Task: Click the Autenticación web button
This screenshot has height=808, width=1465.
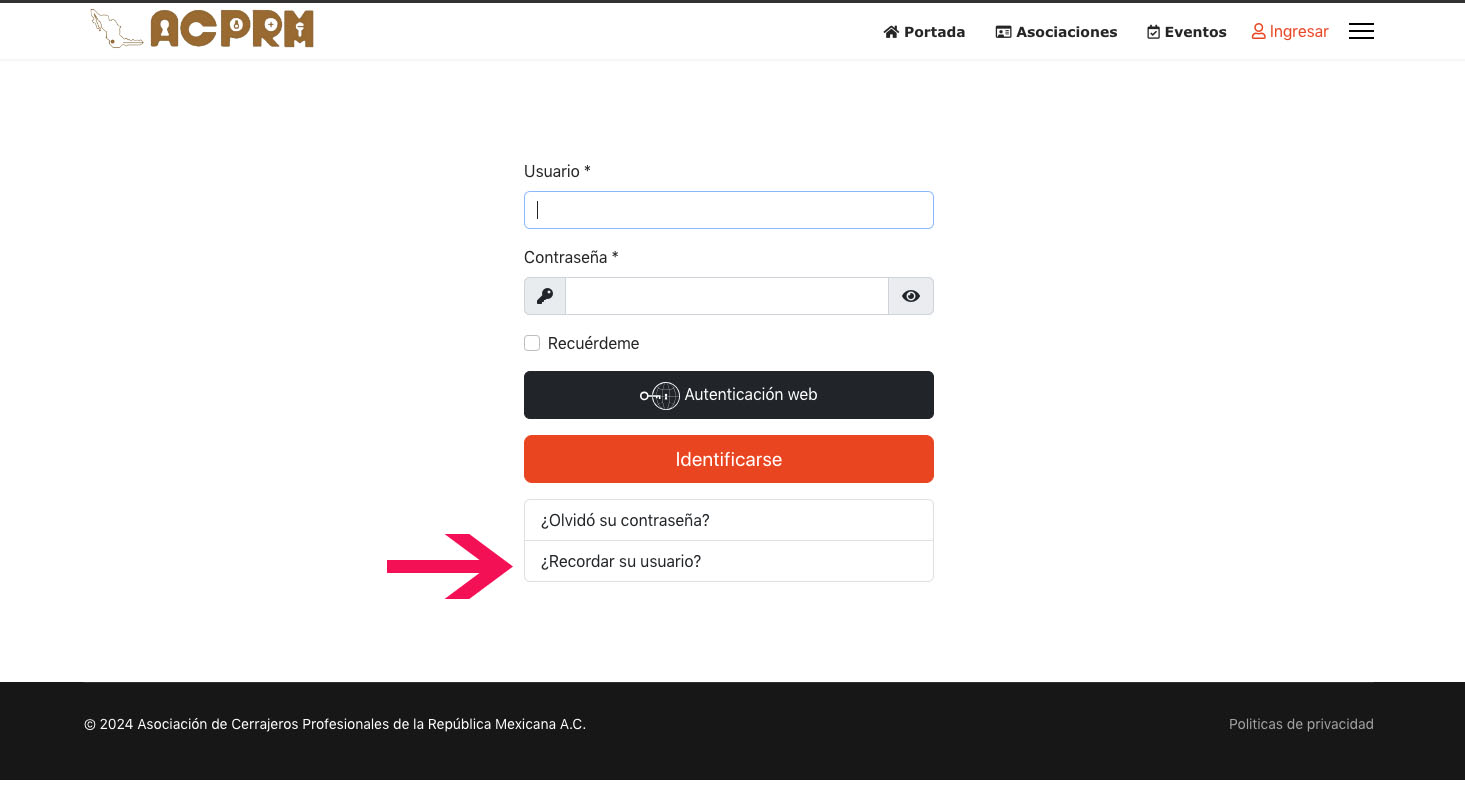Action: 729,395
